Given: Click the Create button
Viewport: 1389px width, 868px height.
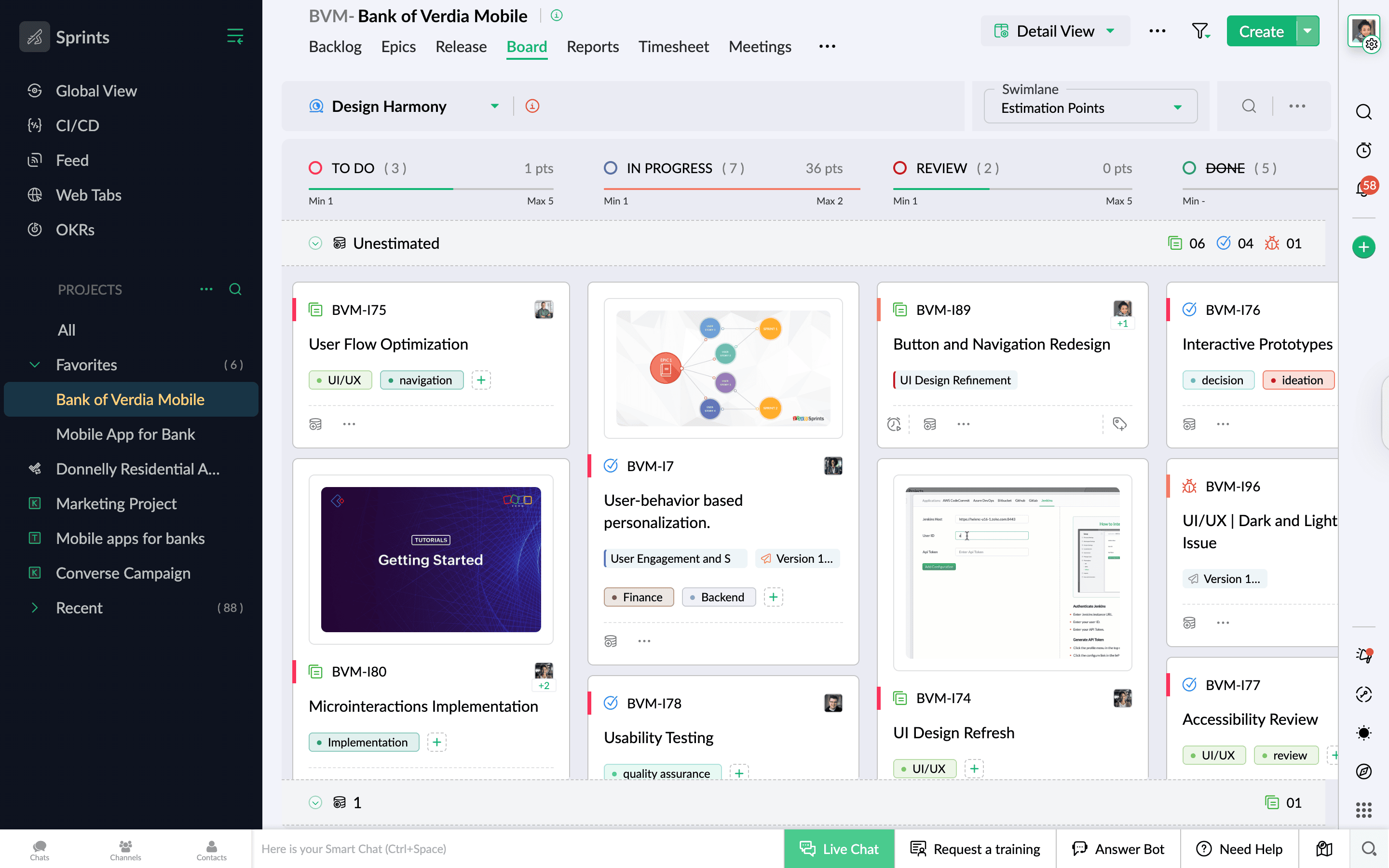Looking at the screenshot, I should tap(1260, 31).
